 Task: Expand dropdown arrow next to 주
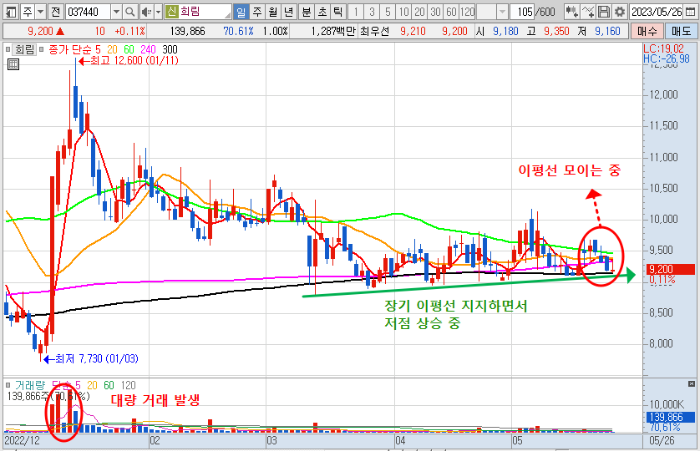tap(40, 11)
